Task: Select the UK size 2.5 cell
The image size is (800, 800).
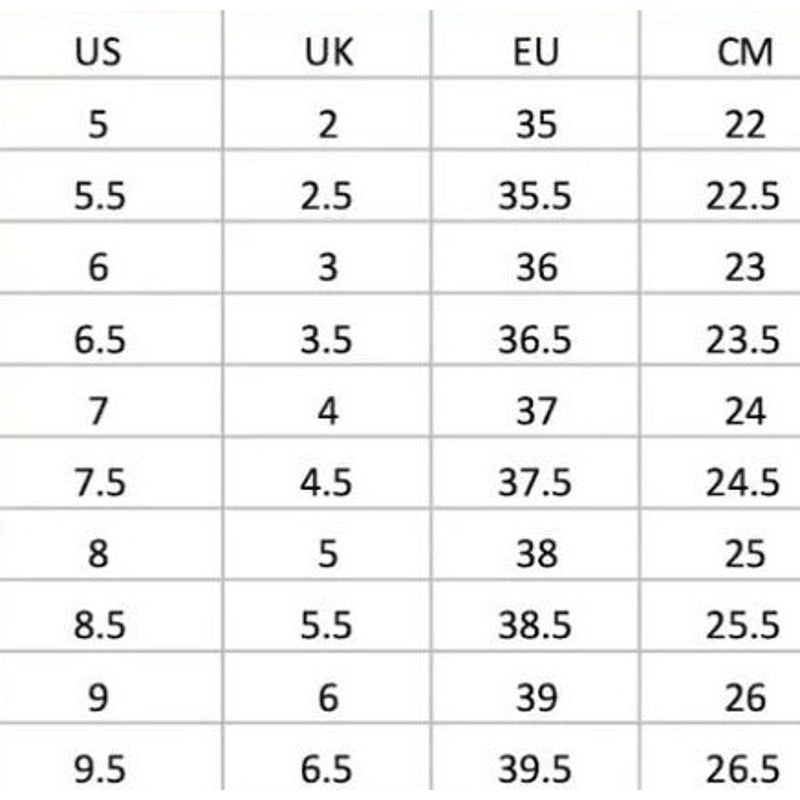Action: (327, 197)
